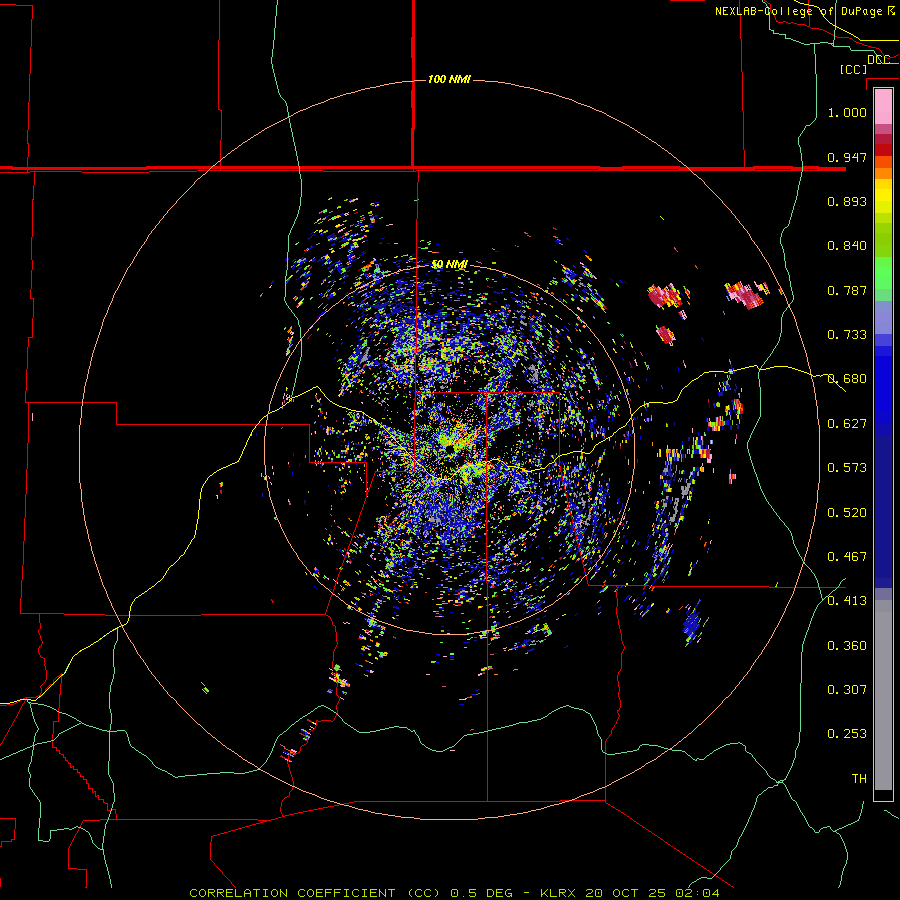
Task: Click the black radar site dot at center
Action: (449, 448)
